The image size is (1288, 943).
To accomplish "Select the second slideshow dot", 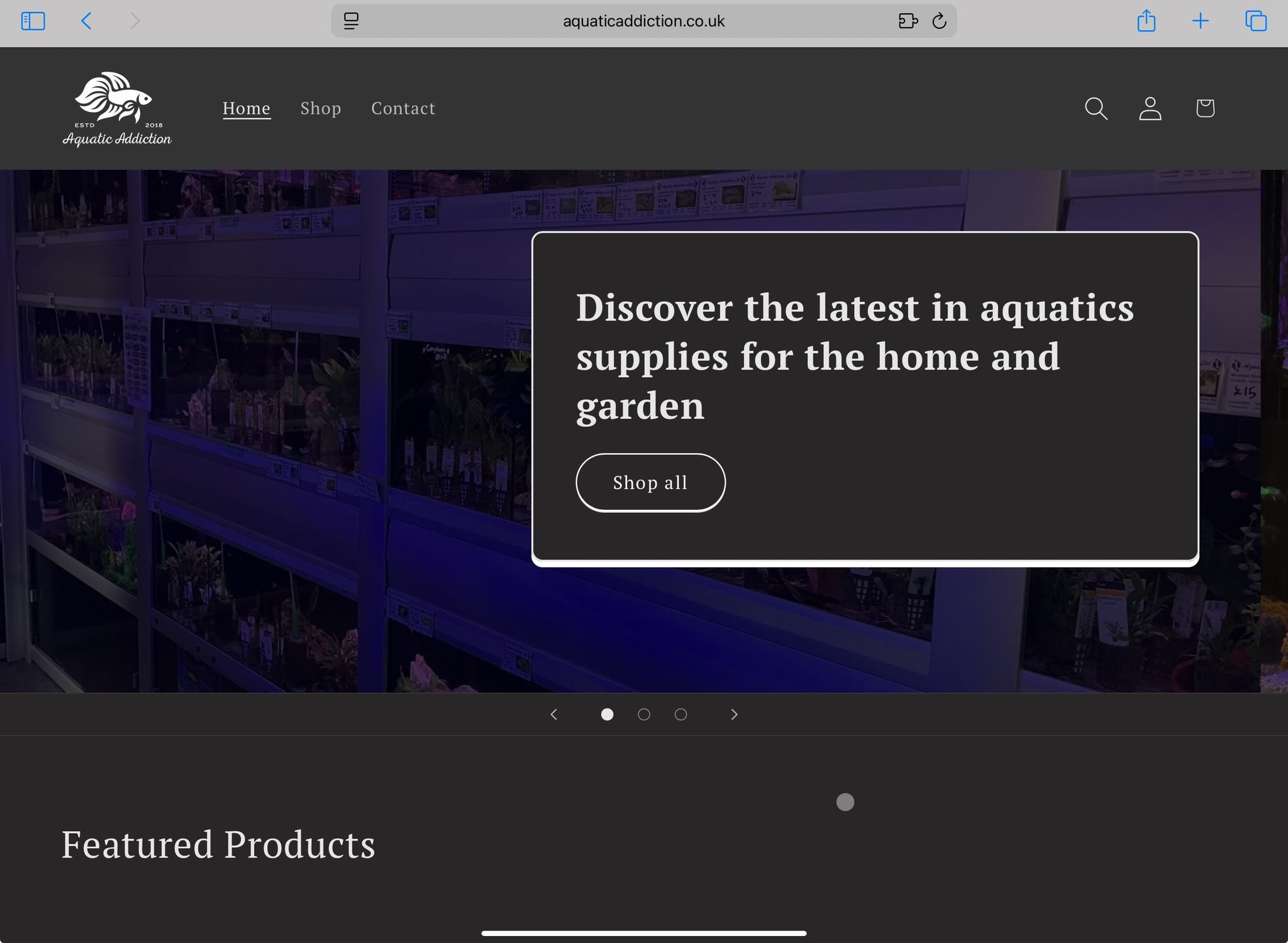I will (x=643, y=714).
